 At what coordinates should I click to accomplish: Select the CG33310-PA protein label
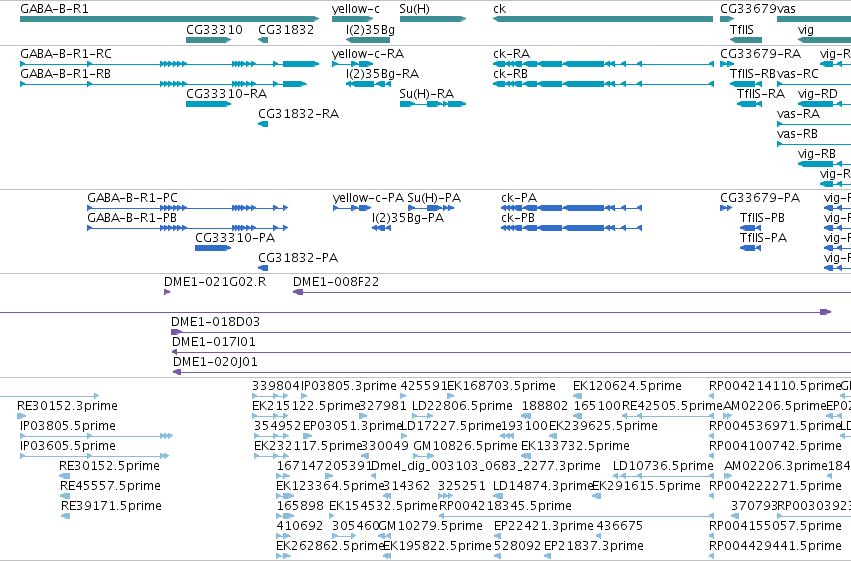point(235,238)
